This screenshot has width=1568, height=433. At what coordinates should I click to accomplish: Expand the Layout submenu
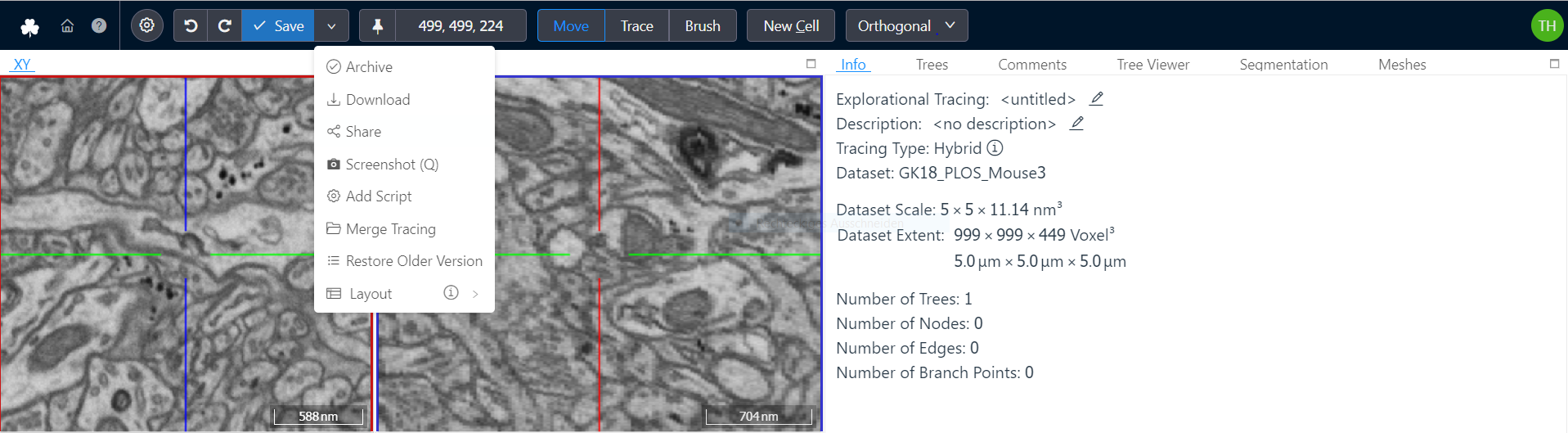point(404,293)
